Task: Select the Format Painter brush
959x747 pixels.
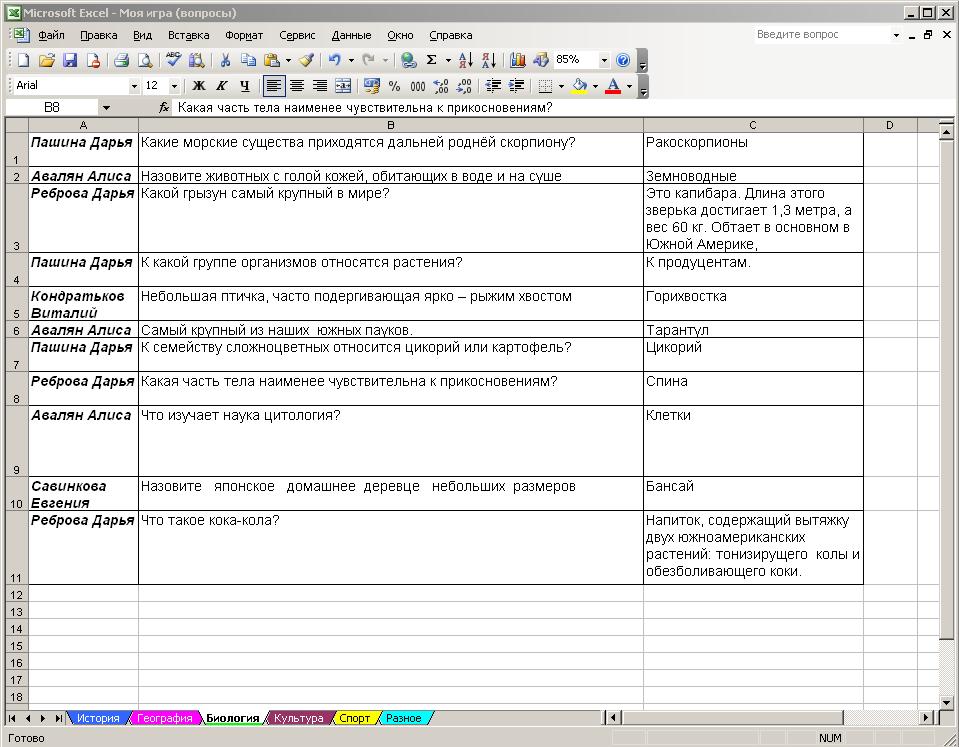Action: 307,61
